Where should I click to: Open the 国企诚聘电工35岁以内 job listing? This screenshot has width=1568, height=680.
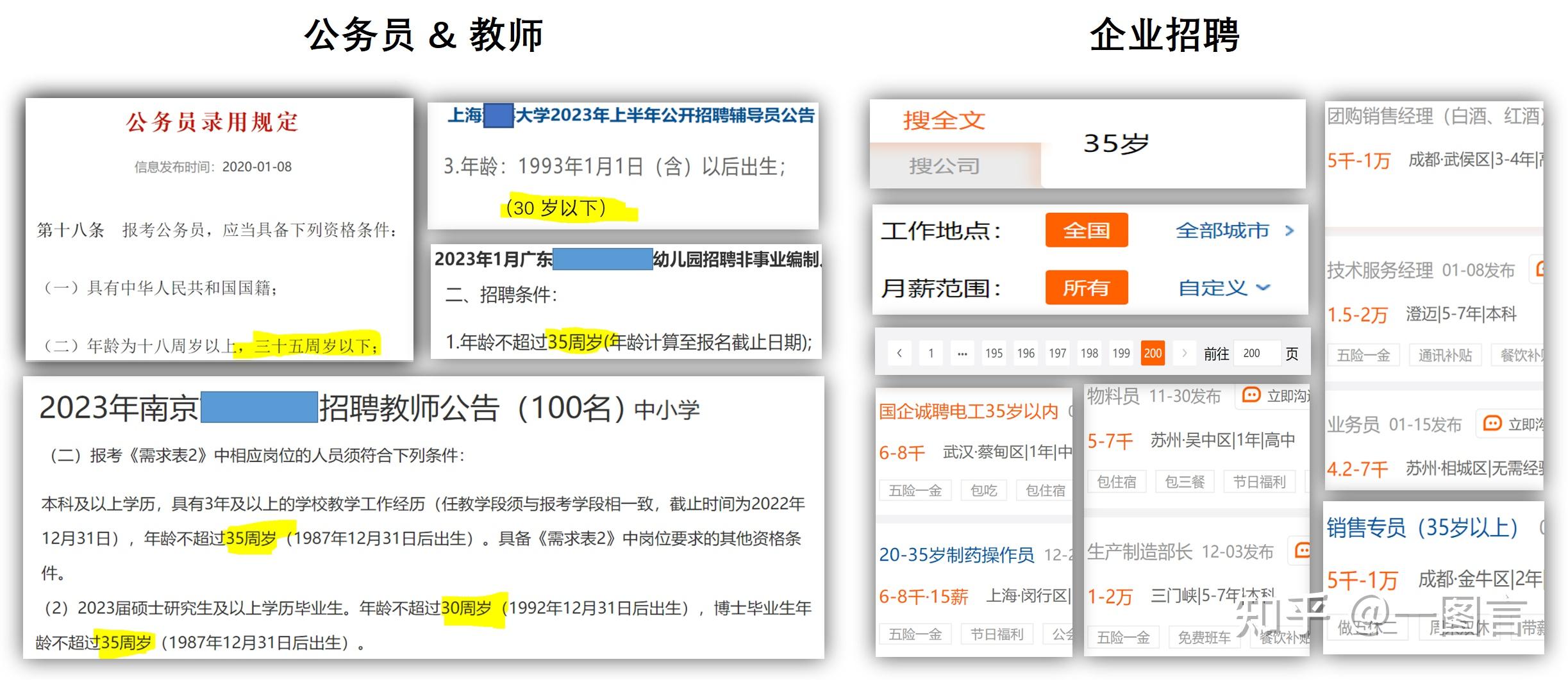(969, 411)
